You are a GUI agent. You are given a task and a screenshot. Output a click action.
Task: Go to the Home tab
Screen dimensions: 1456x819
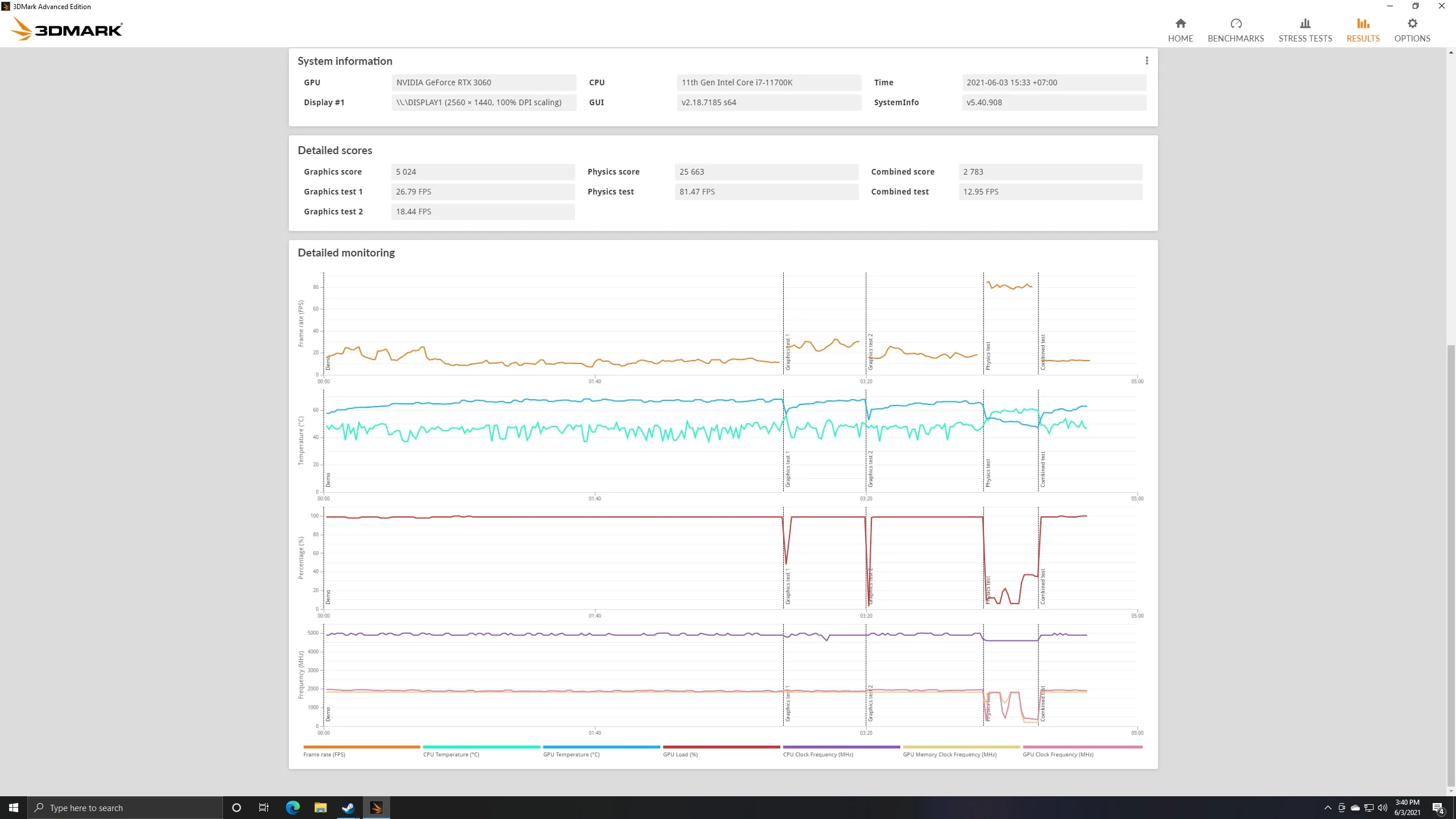[x=1180, y=30]
